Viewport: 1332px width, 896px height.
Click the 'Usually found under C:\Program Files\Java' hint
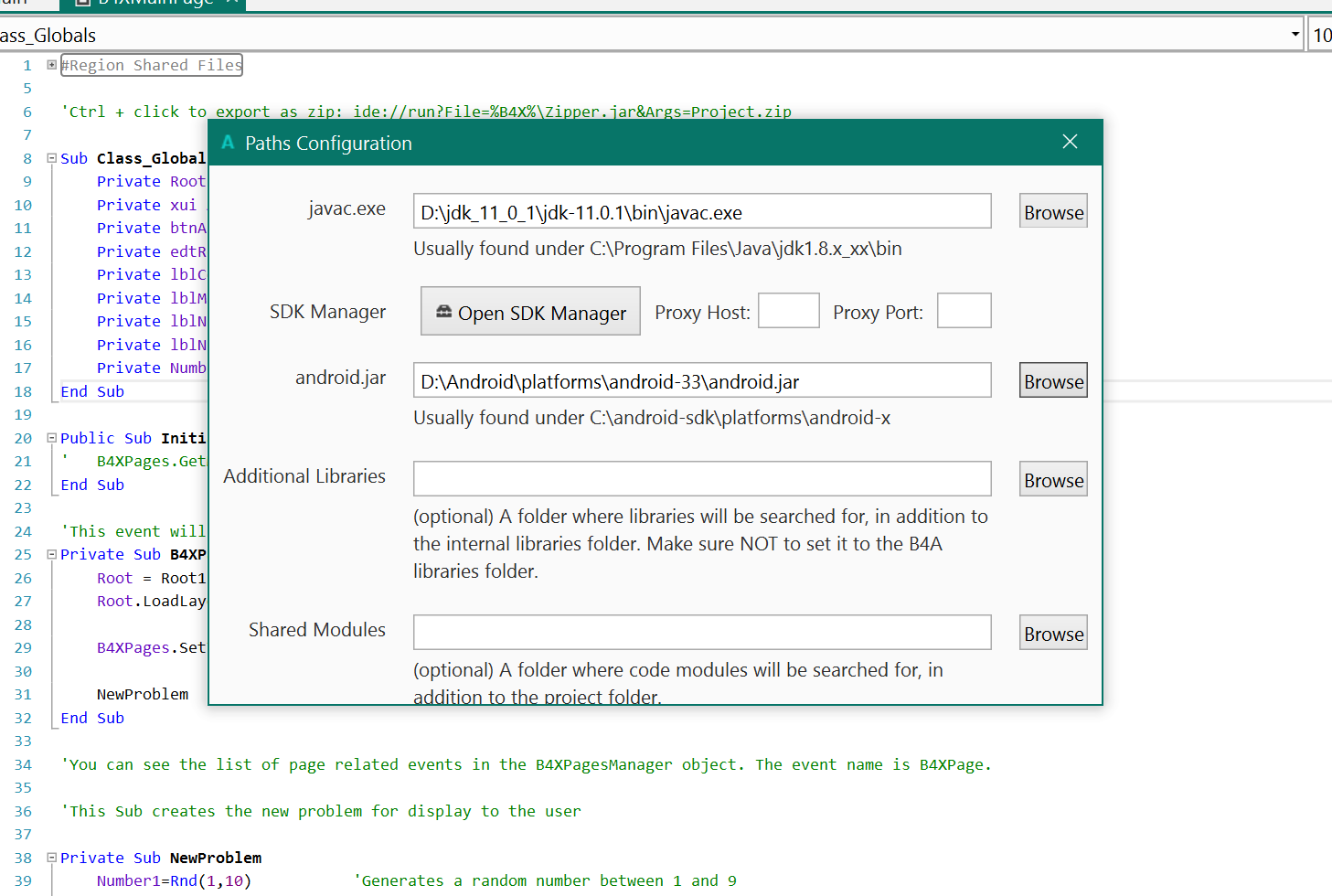(657, 249)
